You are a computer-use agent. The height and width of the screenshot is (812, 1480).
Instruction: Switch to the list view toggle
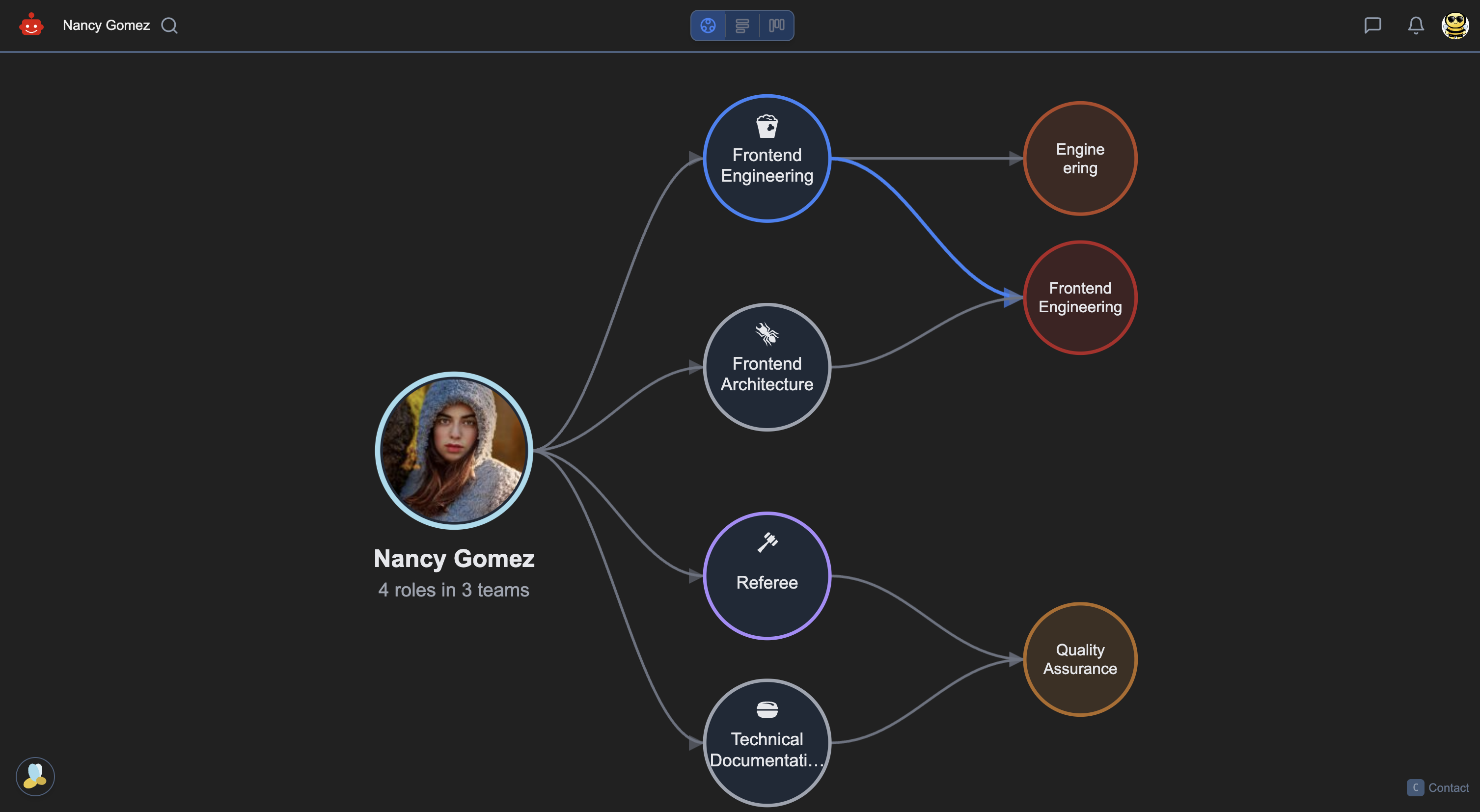coord(742,25)
